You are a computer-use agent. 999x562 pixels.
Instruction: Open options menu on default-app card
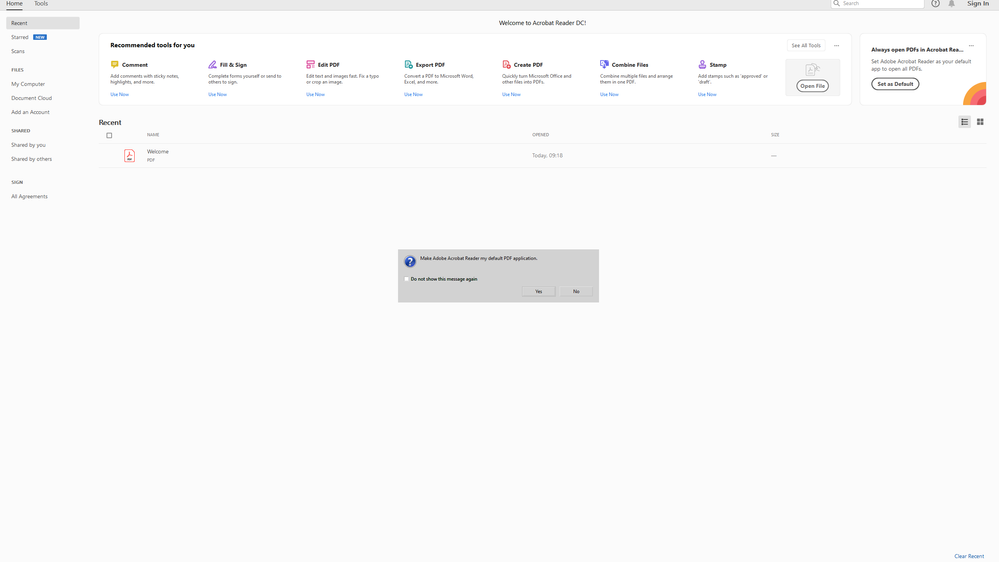[972, 45]
